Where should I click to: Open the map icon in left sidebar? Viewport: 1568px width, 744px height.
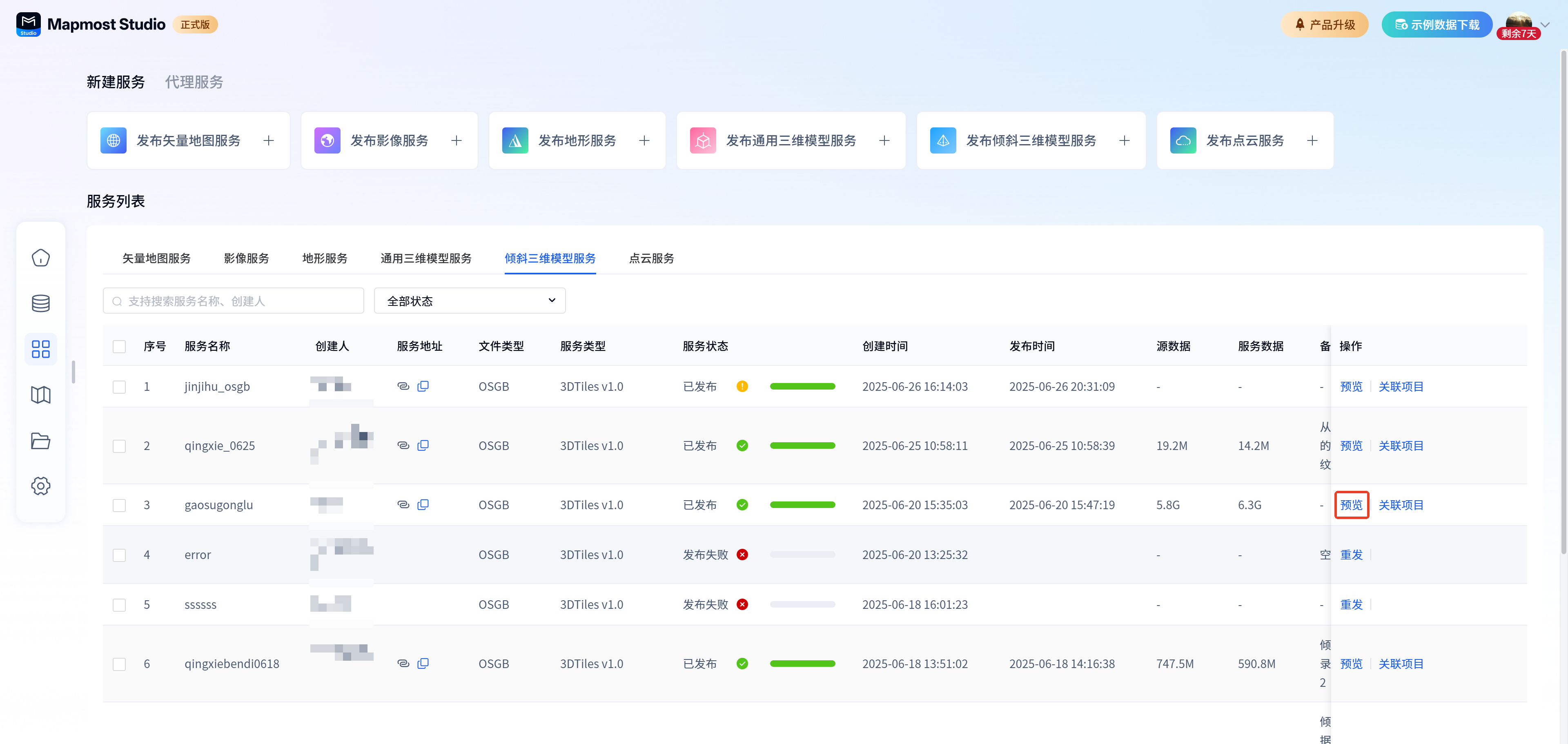point(41,395)
